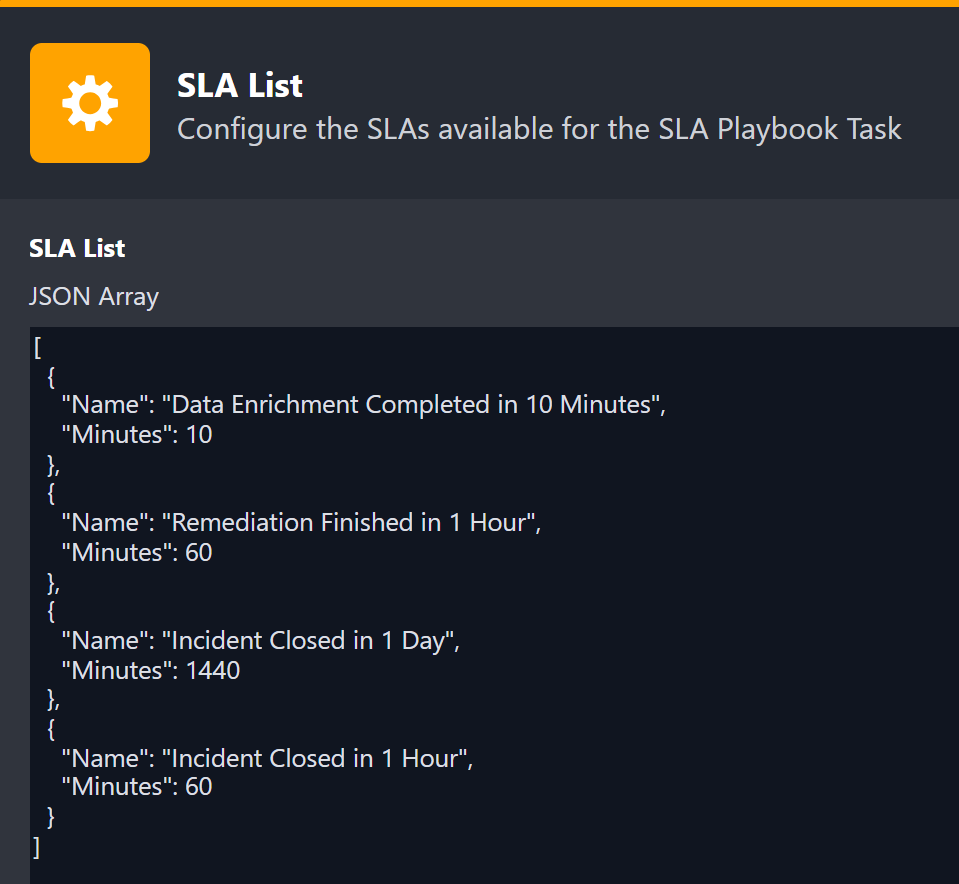Click the Incident Closed in 1 Hour line
Viewport: 959px width, 884px height.
[x=266, y=759]
